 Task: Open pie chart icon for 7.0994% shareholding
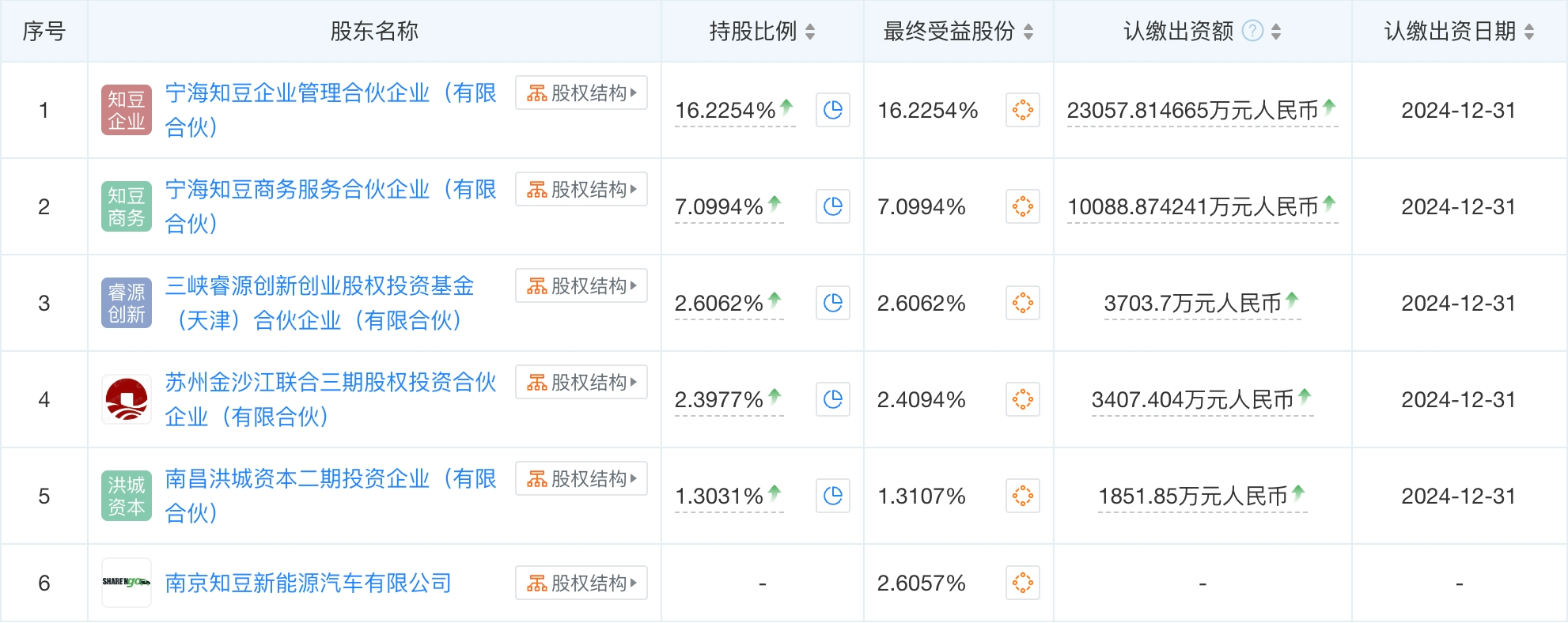point(833,206)
